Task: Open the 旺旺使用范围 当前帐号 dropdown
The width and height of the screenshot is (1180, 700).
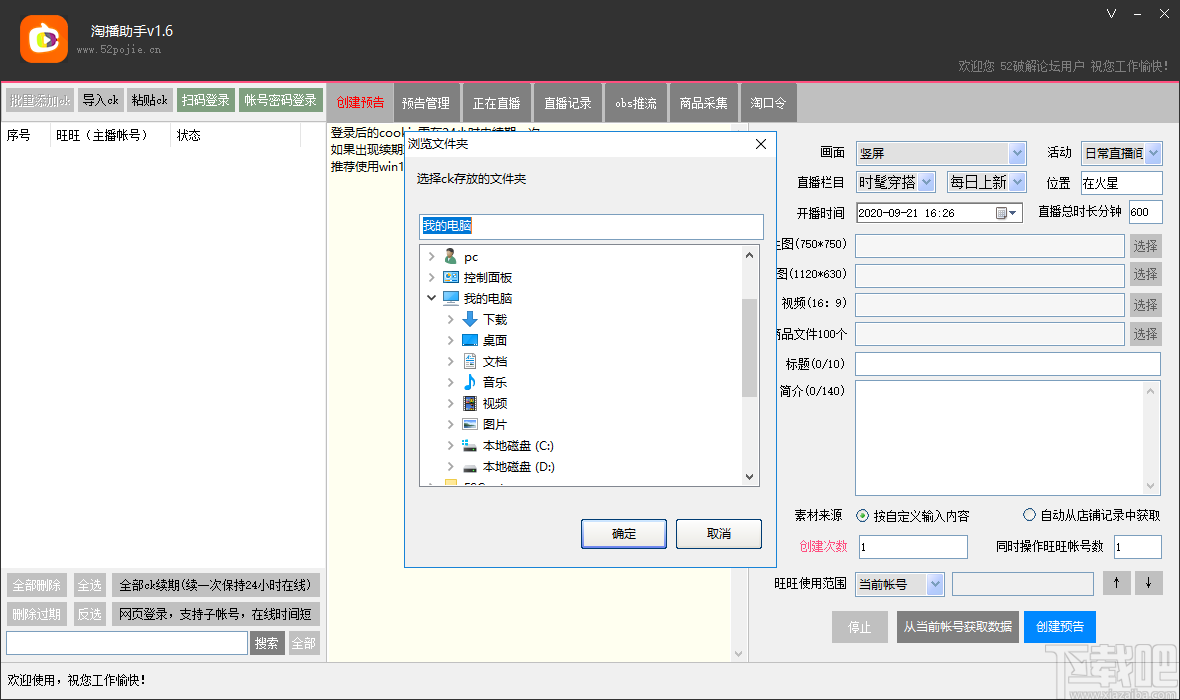Action: (x=935, y=584)
